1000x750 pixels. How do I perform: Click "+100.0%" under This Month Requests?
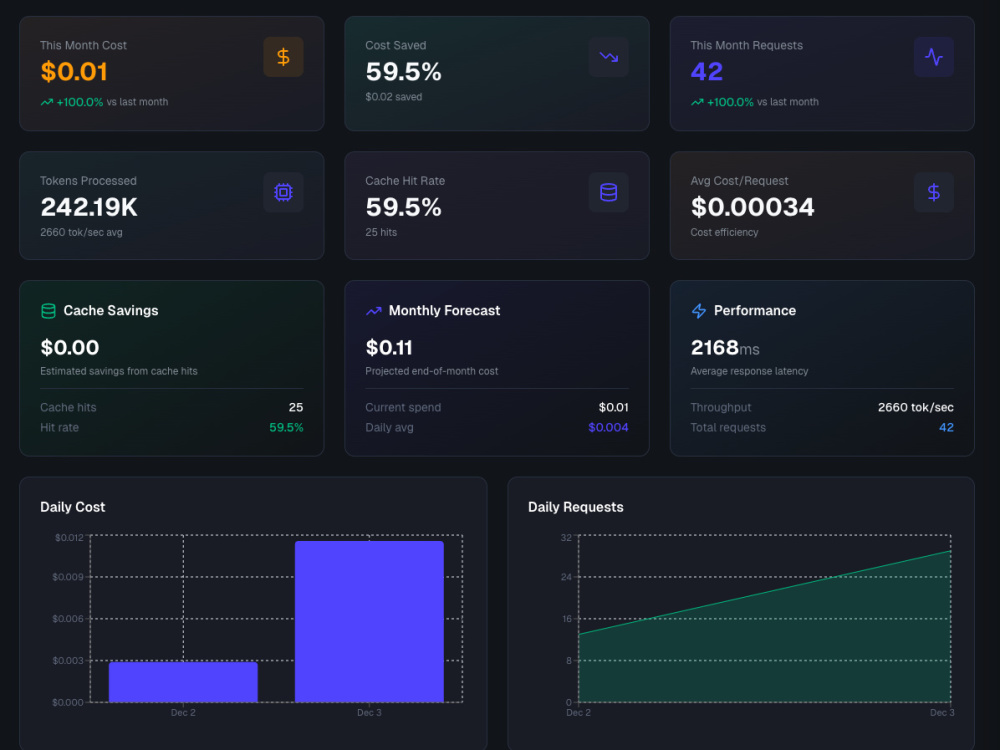click(730, 102)
